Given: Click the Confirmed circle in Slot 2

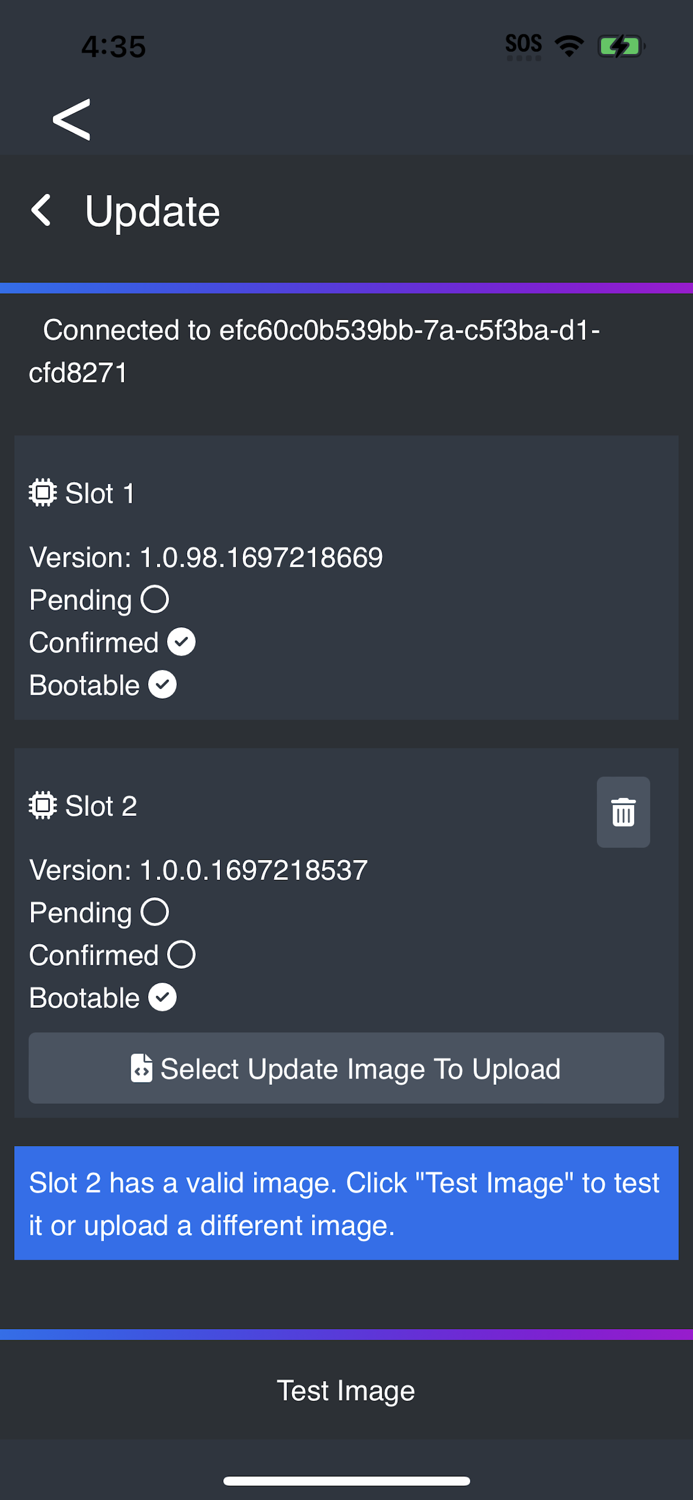Looking at the screenshot, I should (181, 954).
